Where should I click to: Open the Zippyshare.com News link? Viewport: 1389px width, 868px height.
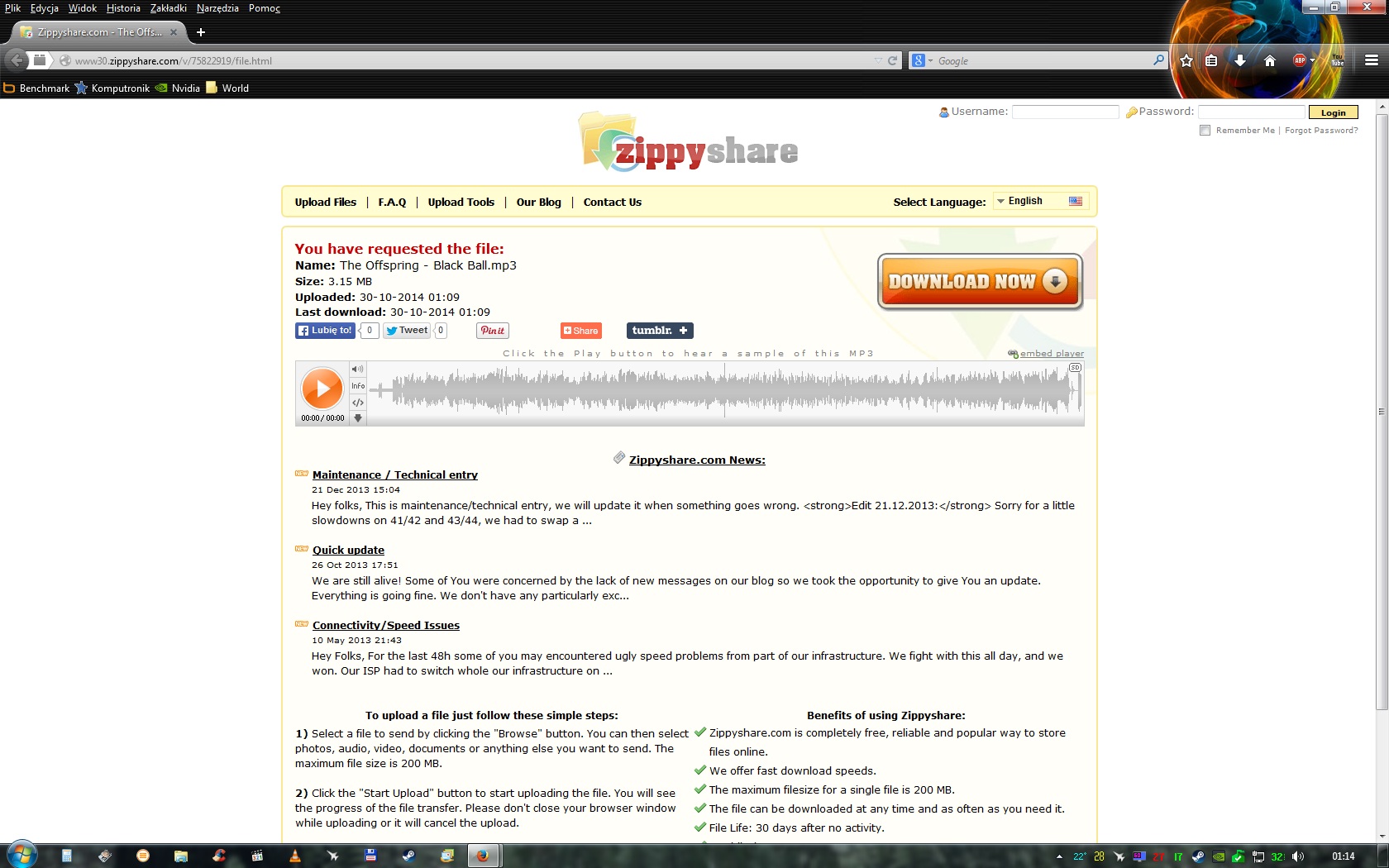coord(697,460)
